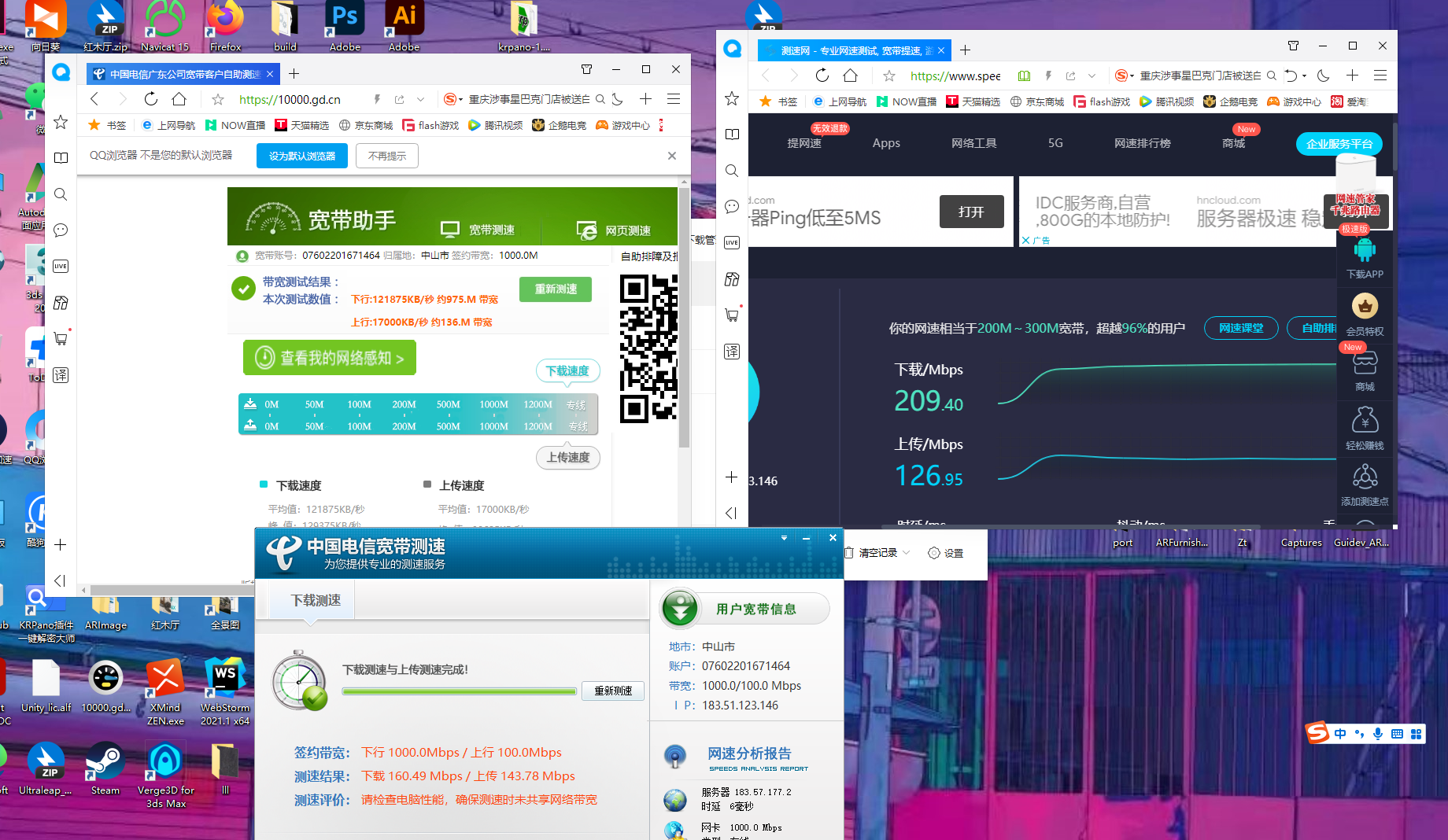Screen dimensions: 1448x840
Task: Click the green 重新测速 button in 宽带助手
Action: [556, 289]
